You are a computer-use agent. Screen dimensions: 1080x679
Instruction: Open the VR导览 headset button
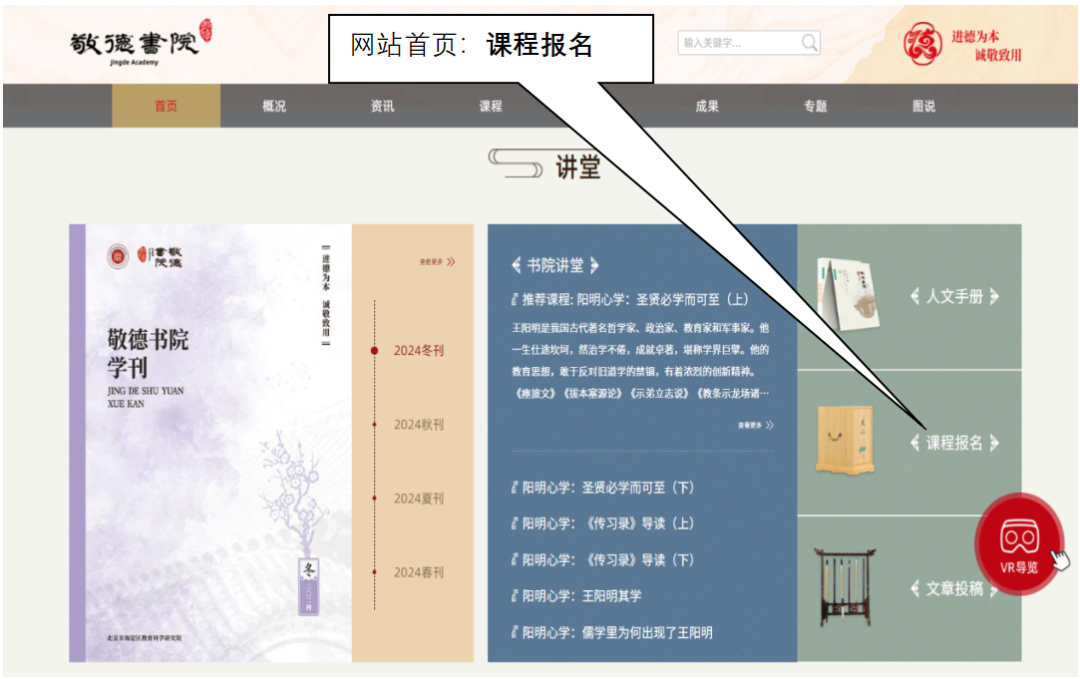1018,543
